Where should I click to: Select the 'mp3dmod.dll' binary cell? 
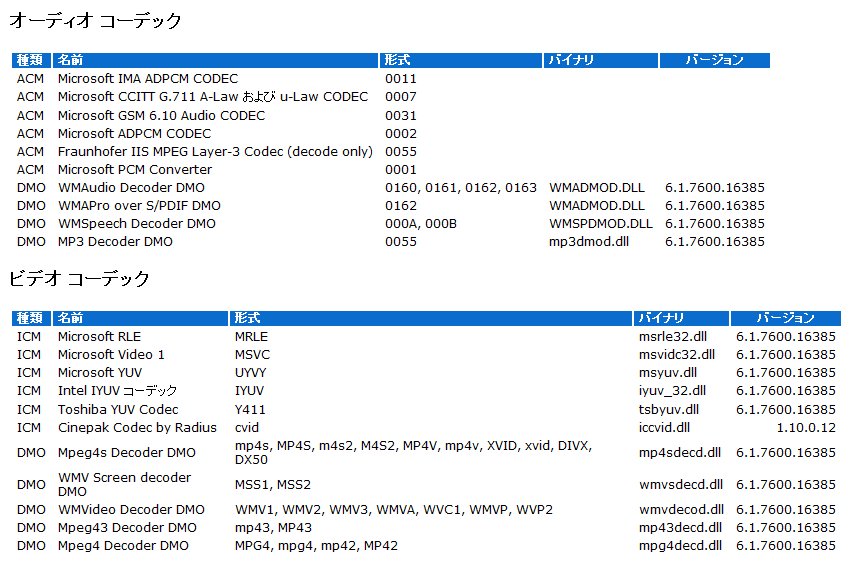589,241
